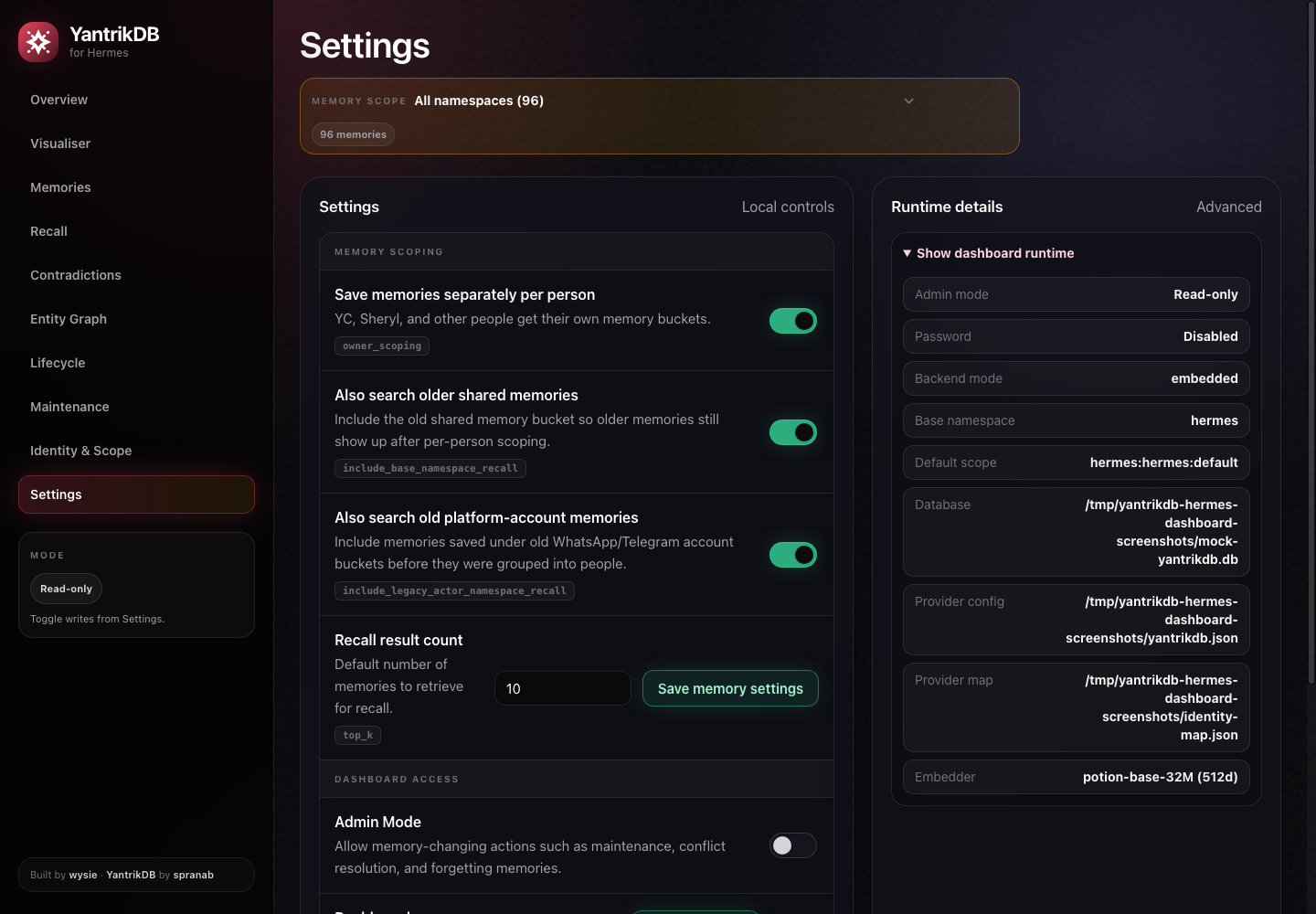1316x914 pixels.
Task: Click the Read-only mode badge
Action: point(66,589)
